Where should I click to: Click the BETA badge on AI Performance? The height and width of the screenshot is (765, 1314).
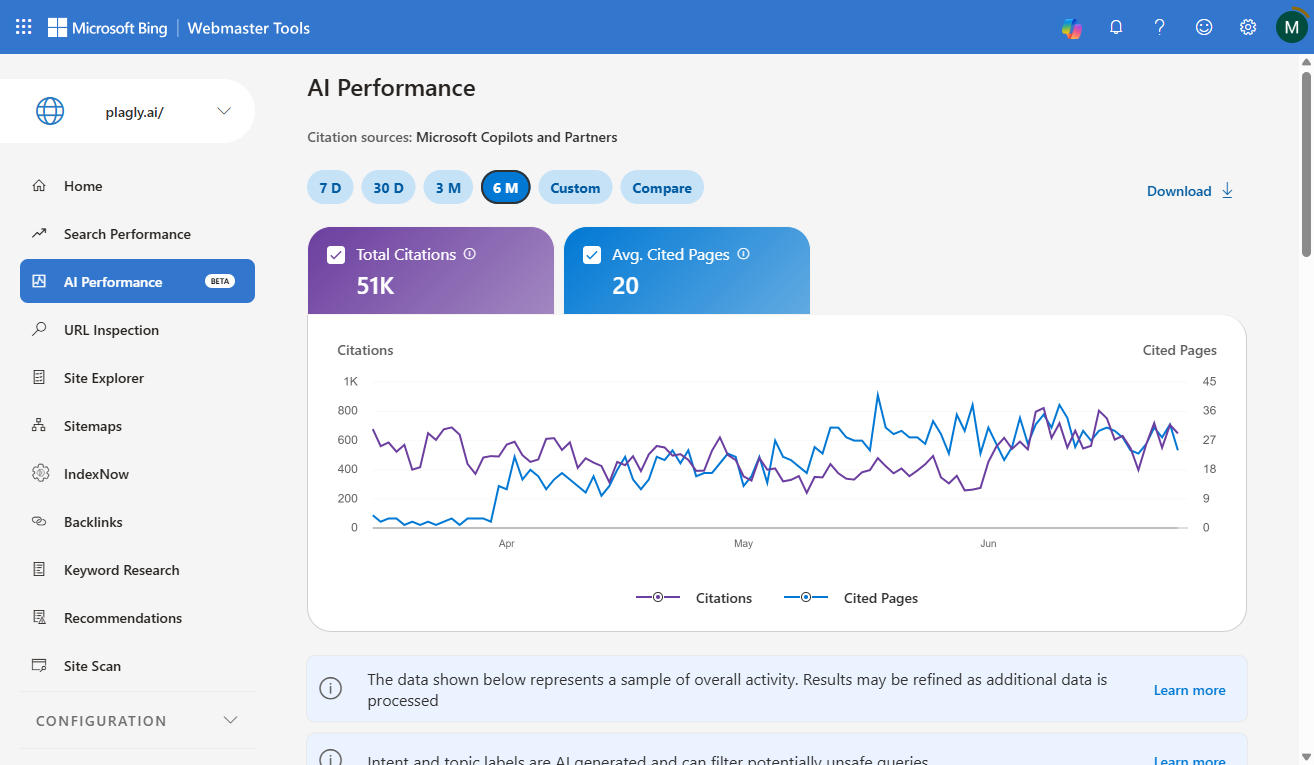(219, 282)
